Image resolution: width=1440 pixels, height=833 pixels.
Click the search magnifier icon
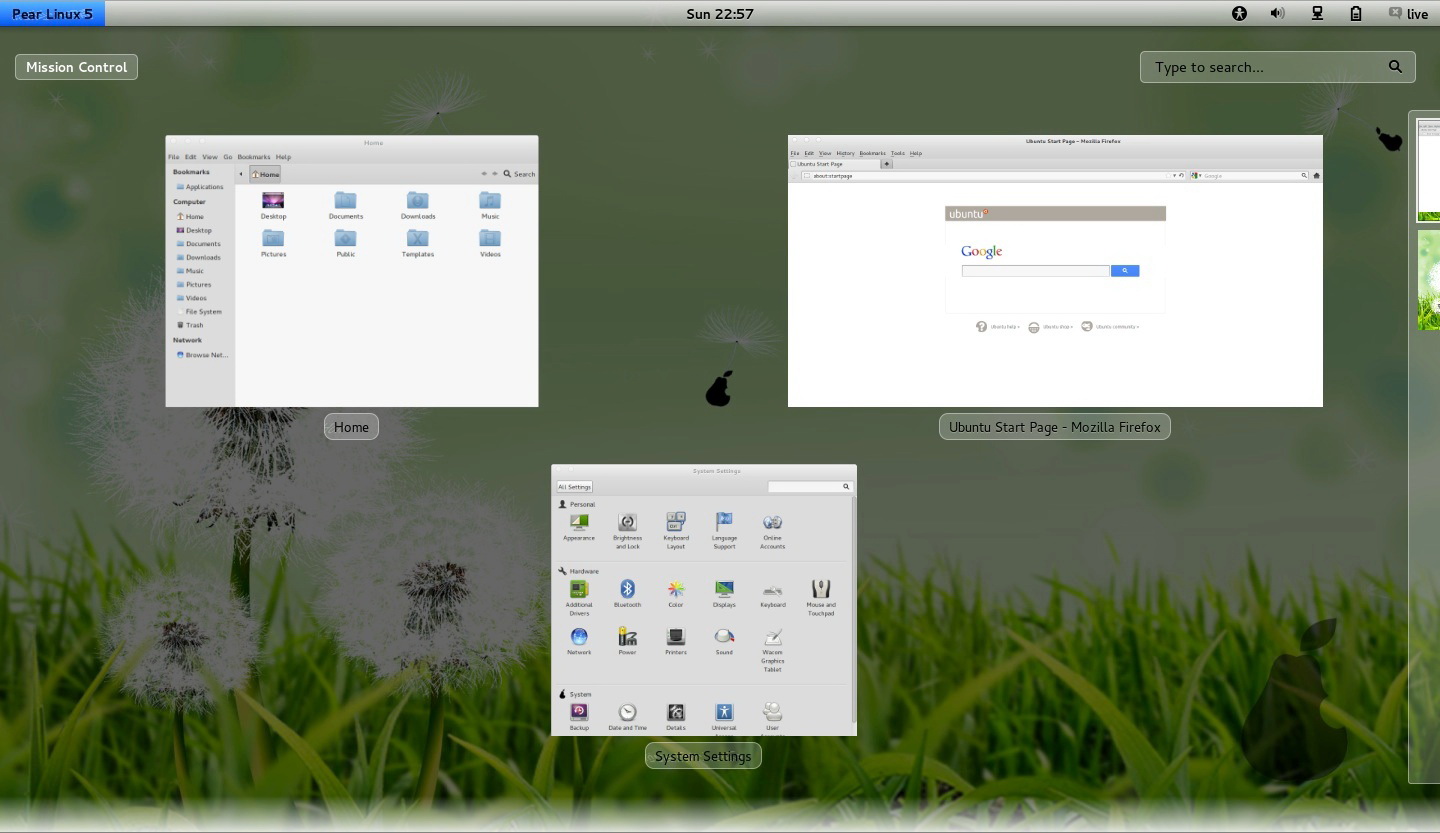[x=1395, y=67]
